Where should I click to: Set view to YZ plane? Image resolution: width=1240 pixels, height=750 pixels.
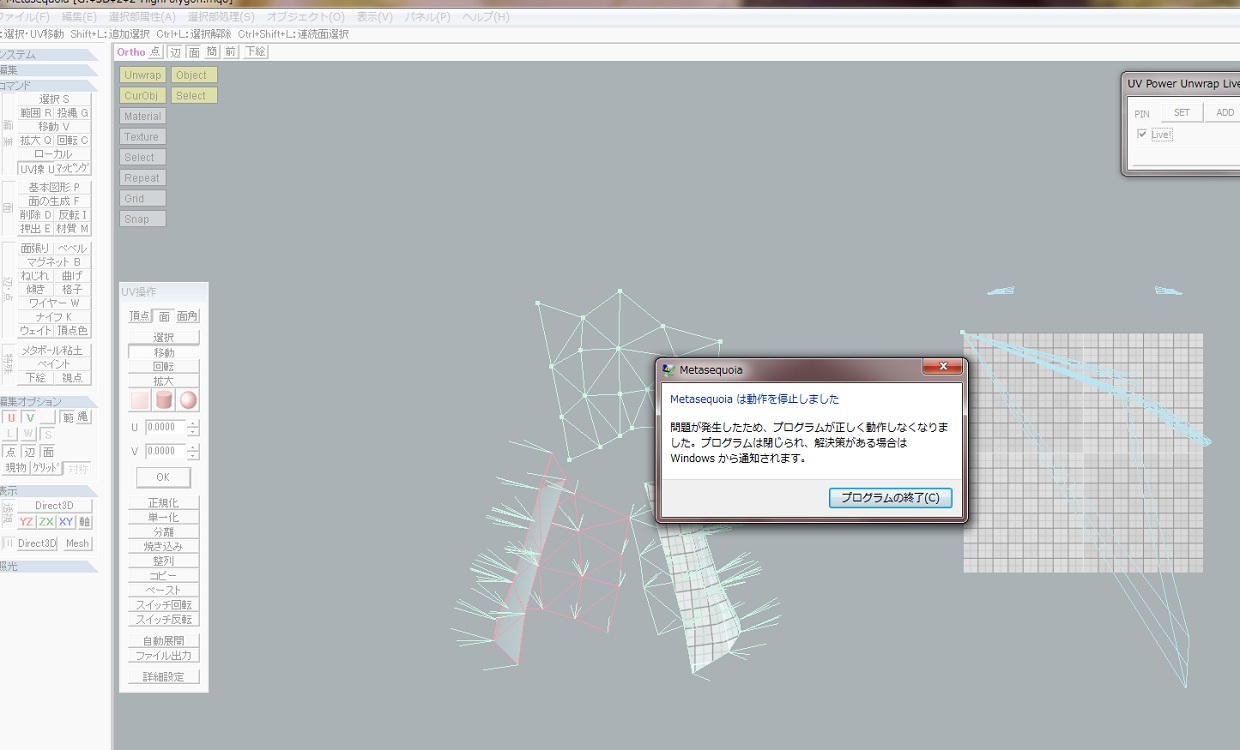pos(27,522)
